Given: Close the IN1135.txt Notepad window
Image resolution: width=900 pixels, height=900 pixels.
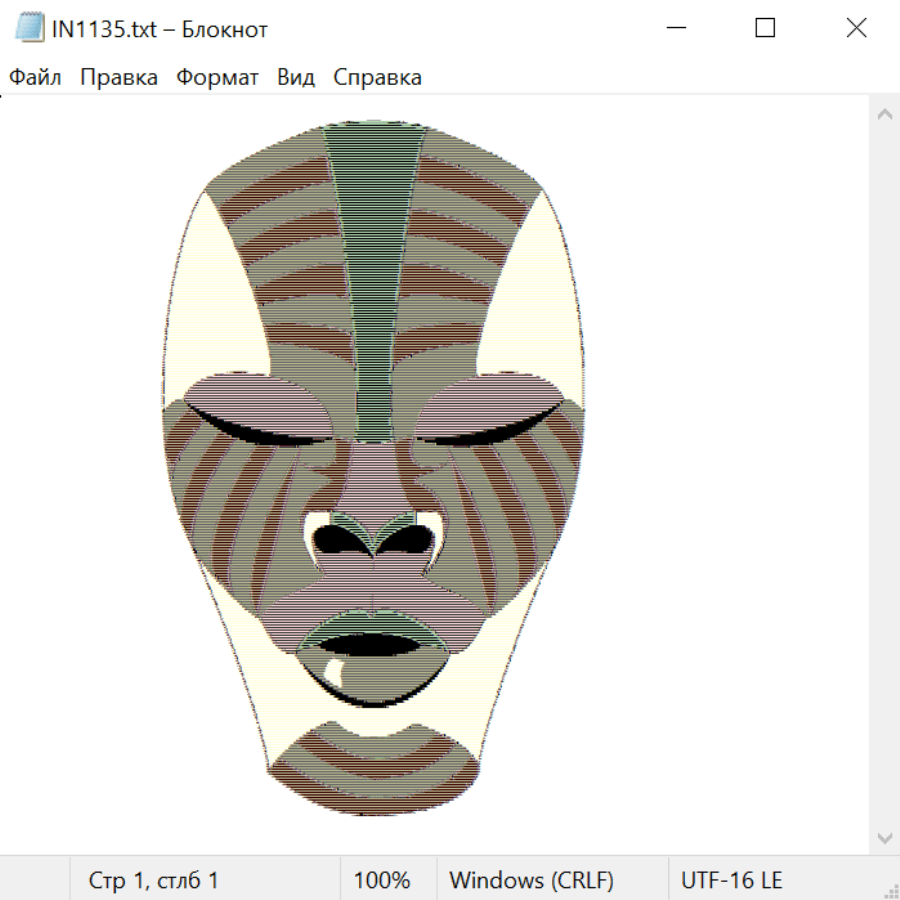Looking at the screenshot, I should (856, 29).
